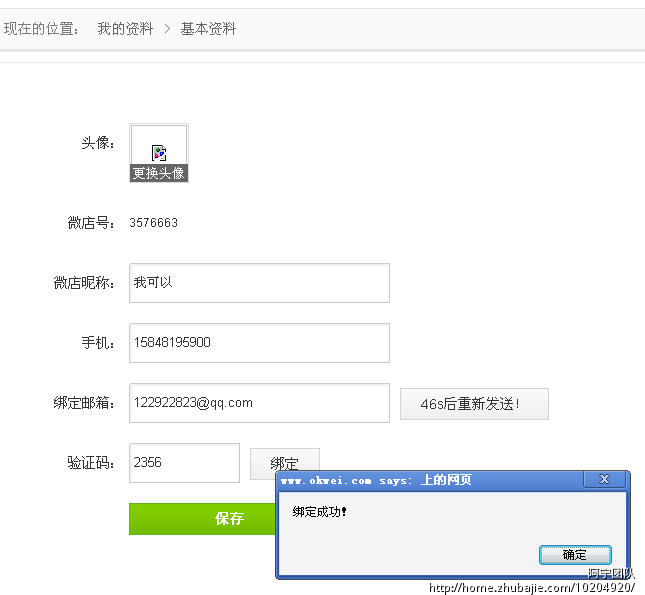Focus the 绑定邮箱 email input field
This screenshot has width=645, height=595.
tap(259, 403)
